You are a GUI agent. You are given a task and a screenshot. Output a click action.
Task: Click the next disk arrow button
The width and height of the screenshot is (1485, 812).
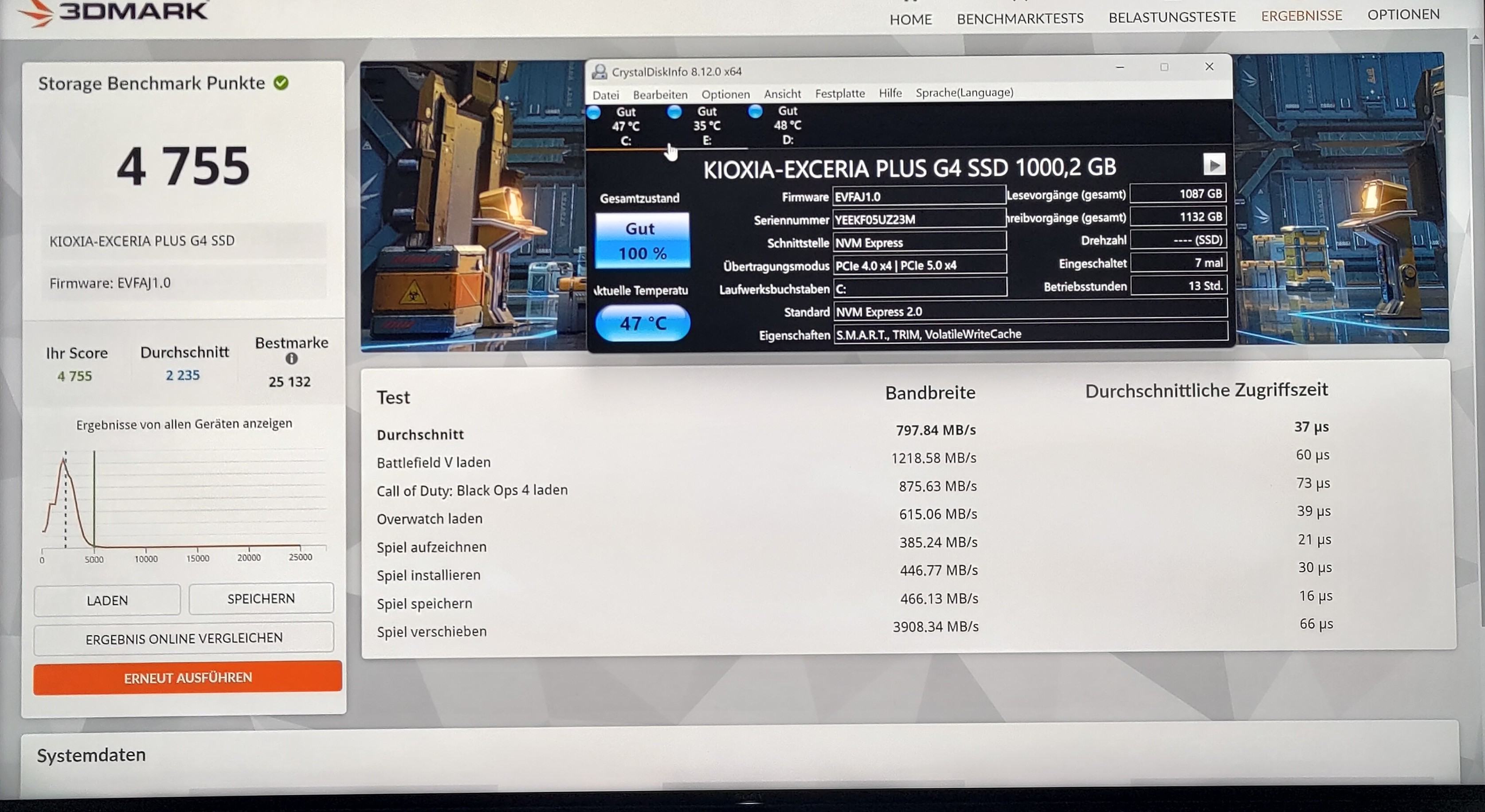pos(1214,165)
